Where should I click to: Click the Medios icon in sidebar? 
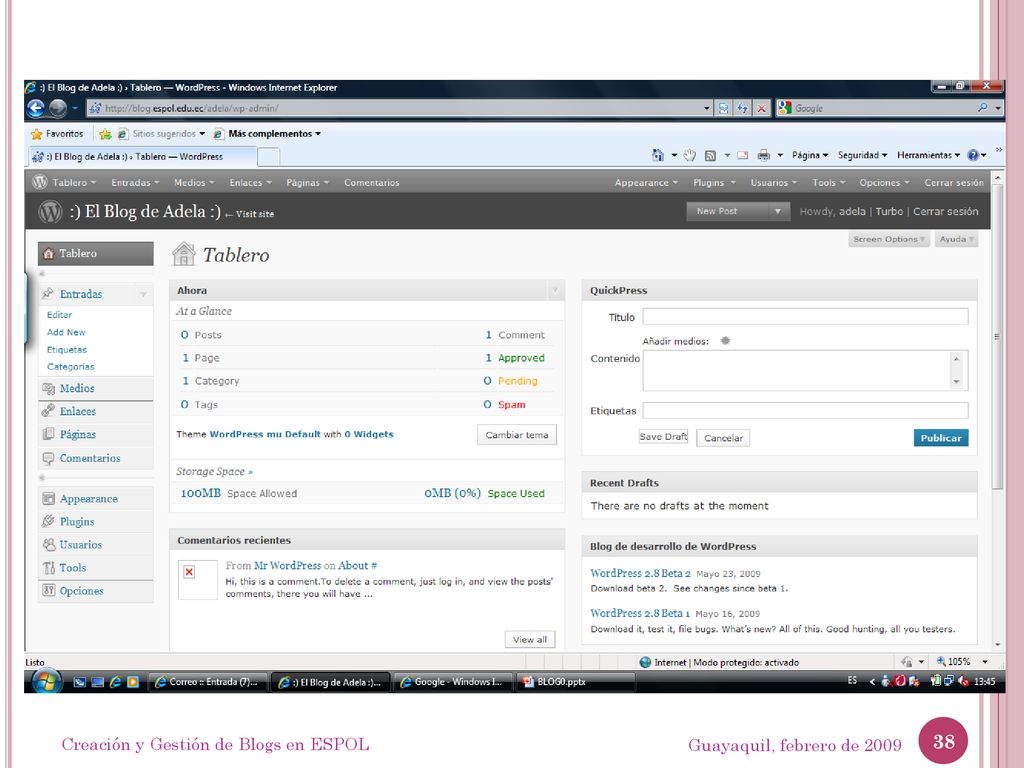click(x=48, y=389)
